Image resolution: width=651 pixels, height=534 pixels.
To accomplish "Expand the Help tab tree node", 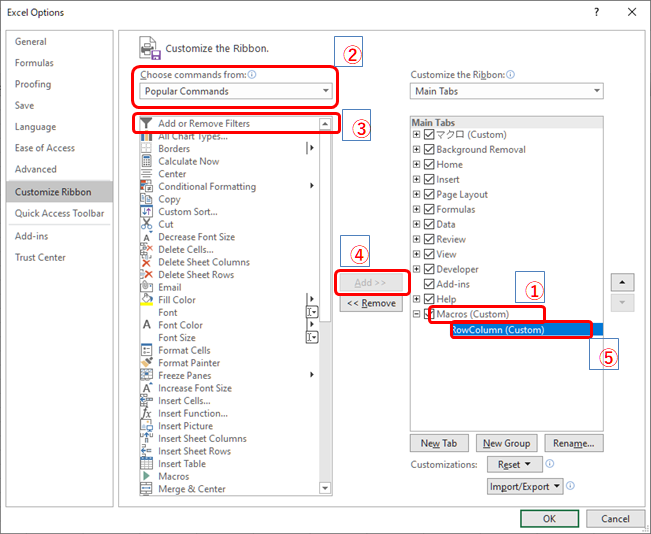I will tap(416, 299).
